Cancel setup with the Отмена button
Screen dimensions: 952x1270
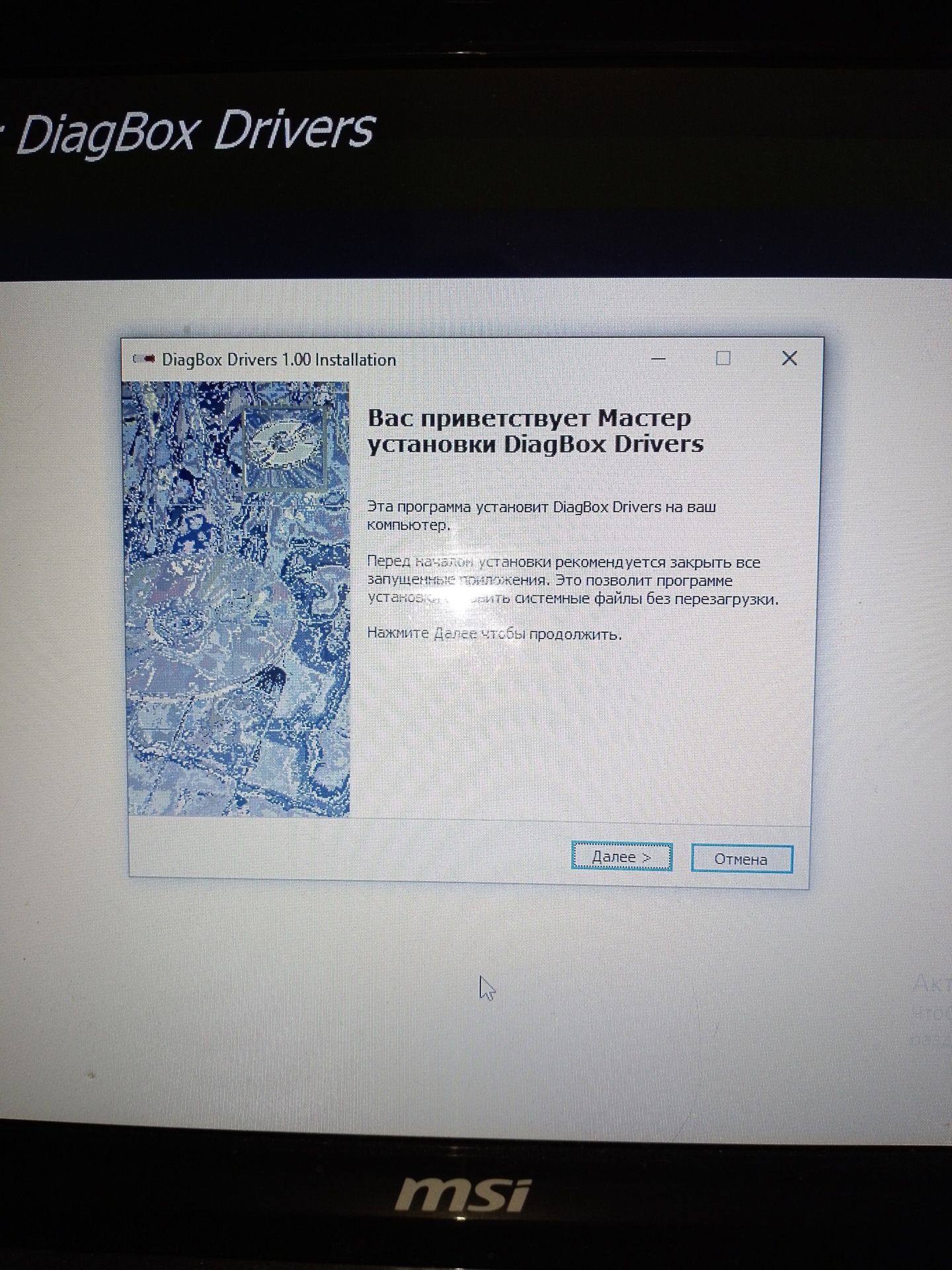click(741, 859)
